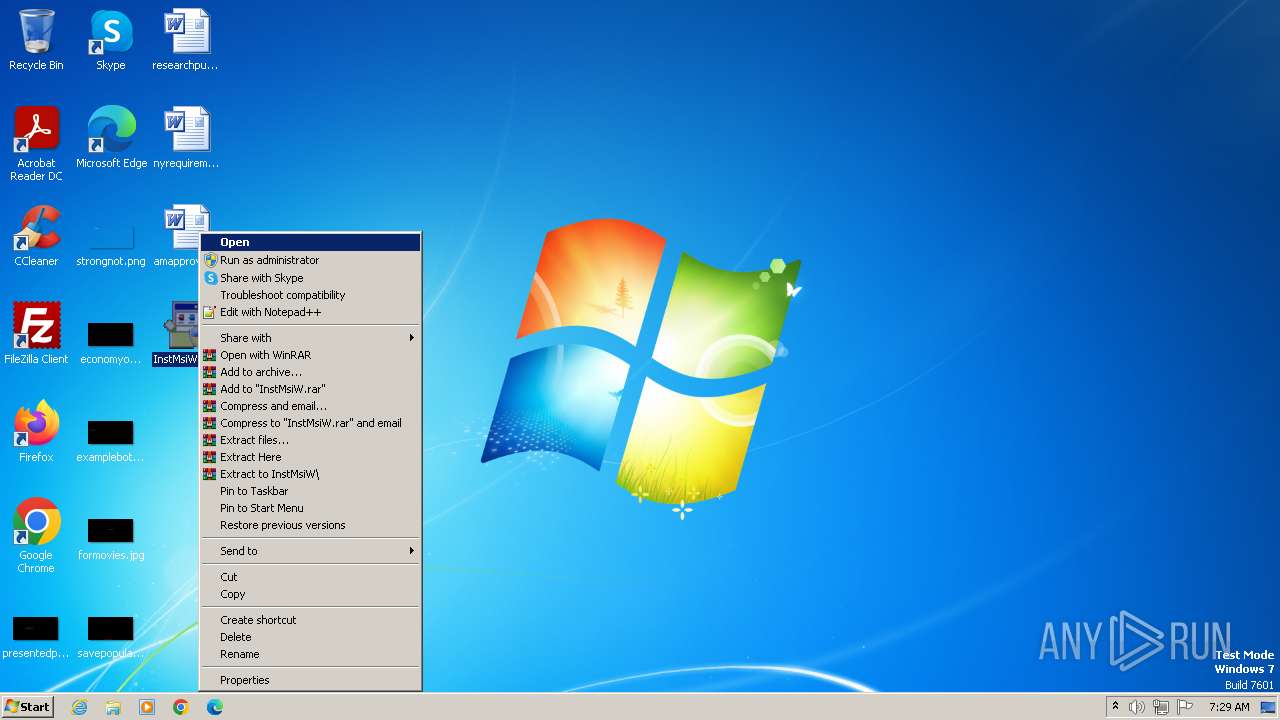Choose Extract Here
1280x720 pixels.
(310, 457)
